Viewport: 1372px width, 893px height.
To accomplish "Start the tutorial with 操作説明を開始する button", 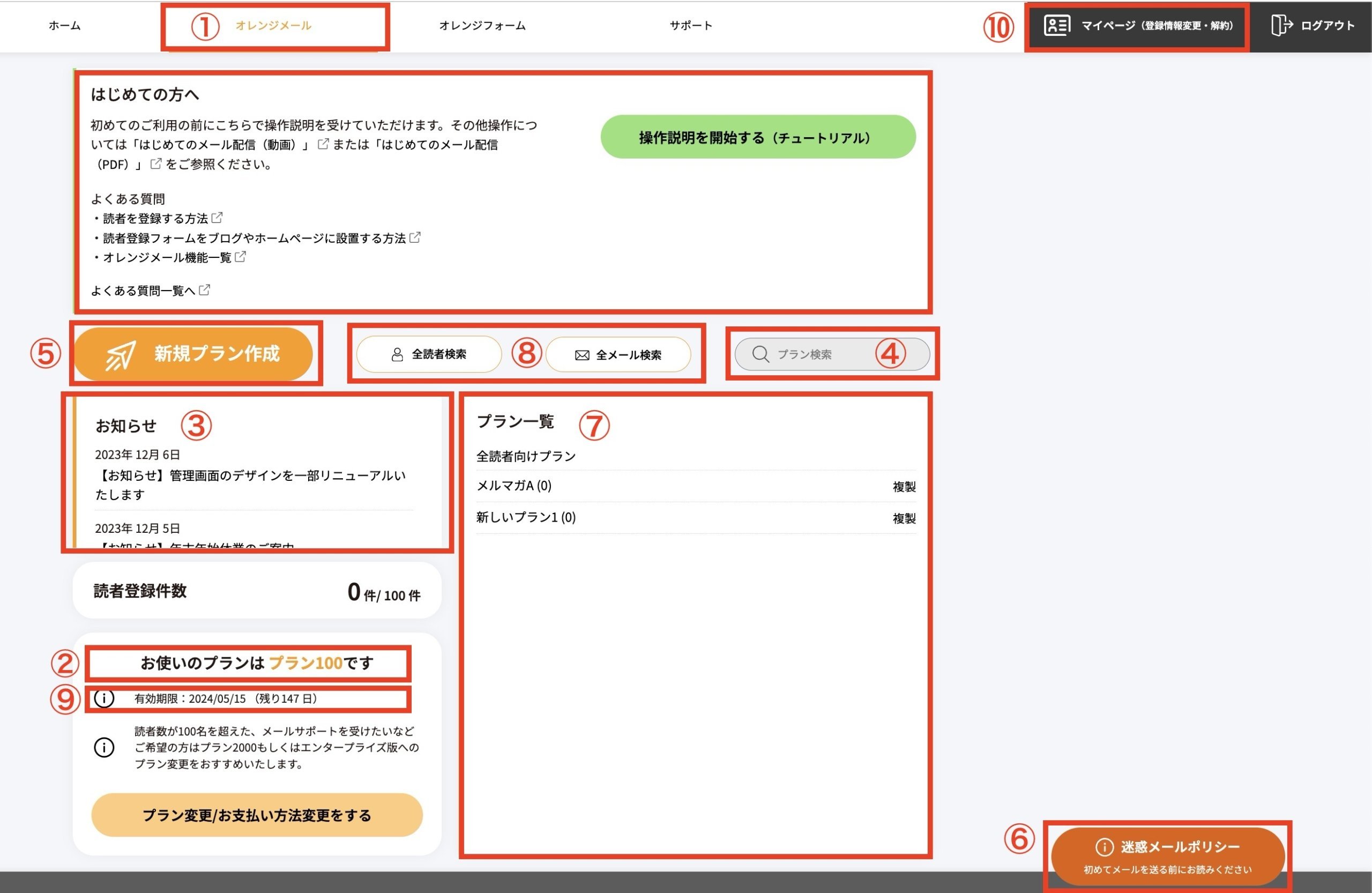I will (758, 137).
